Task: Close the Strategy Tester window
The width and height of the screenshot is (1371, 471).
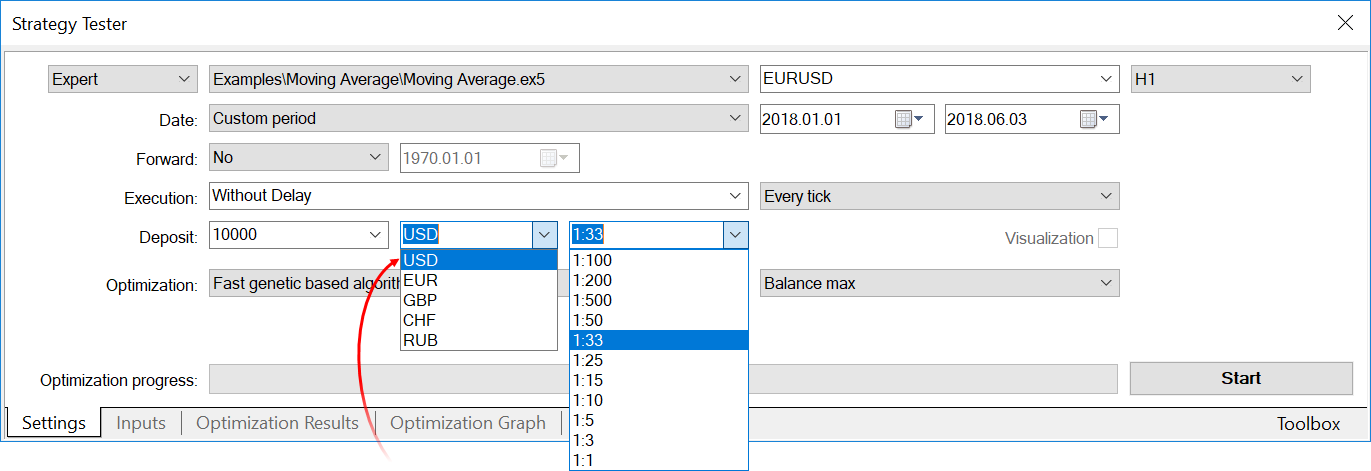Action: pos(1345,23)
